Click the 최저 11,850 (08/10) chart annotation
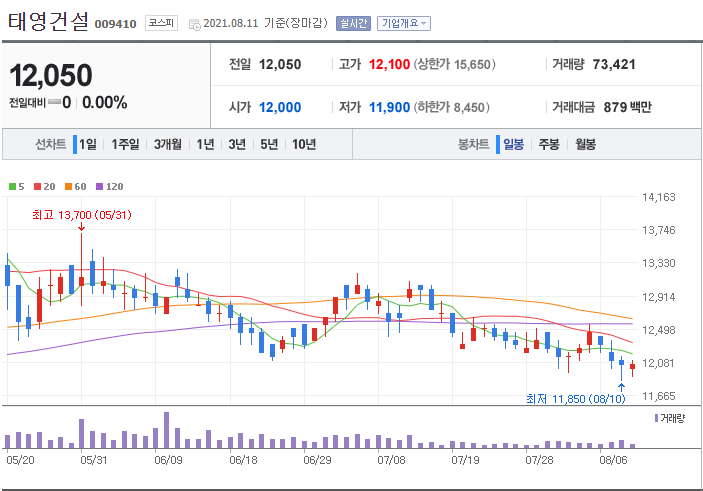703x491 pixels. click(576, 399)
